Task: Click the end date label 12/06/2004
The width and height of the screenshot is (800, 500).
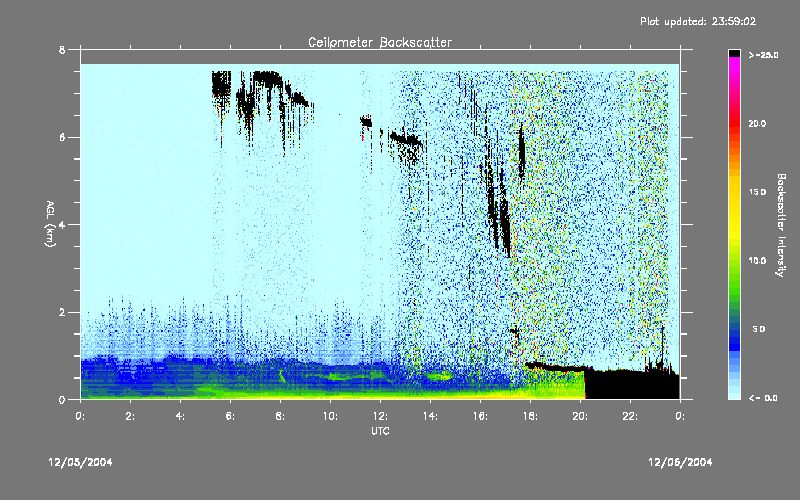Action: pyautogui.click(x=680, y=462)
